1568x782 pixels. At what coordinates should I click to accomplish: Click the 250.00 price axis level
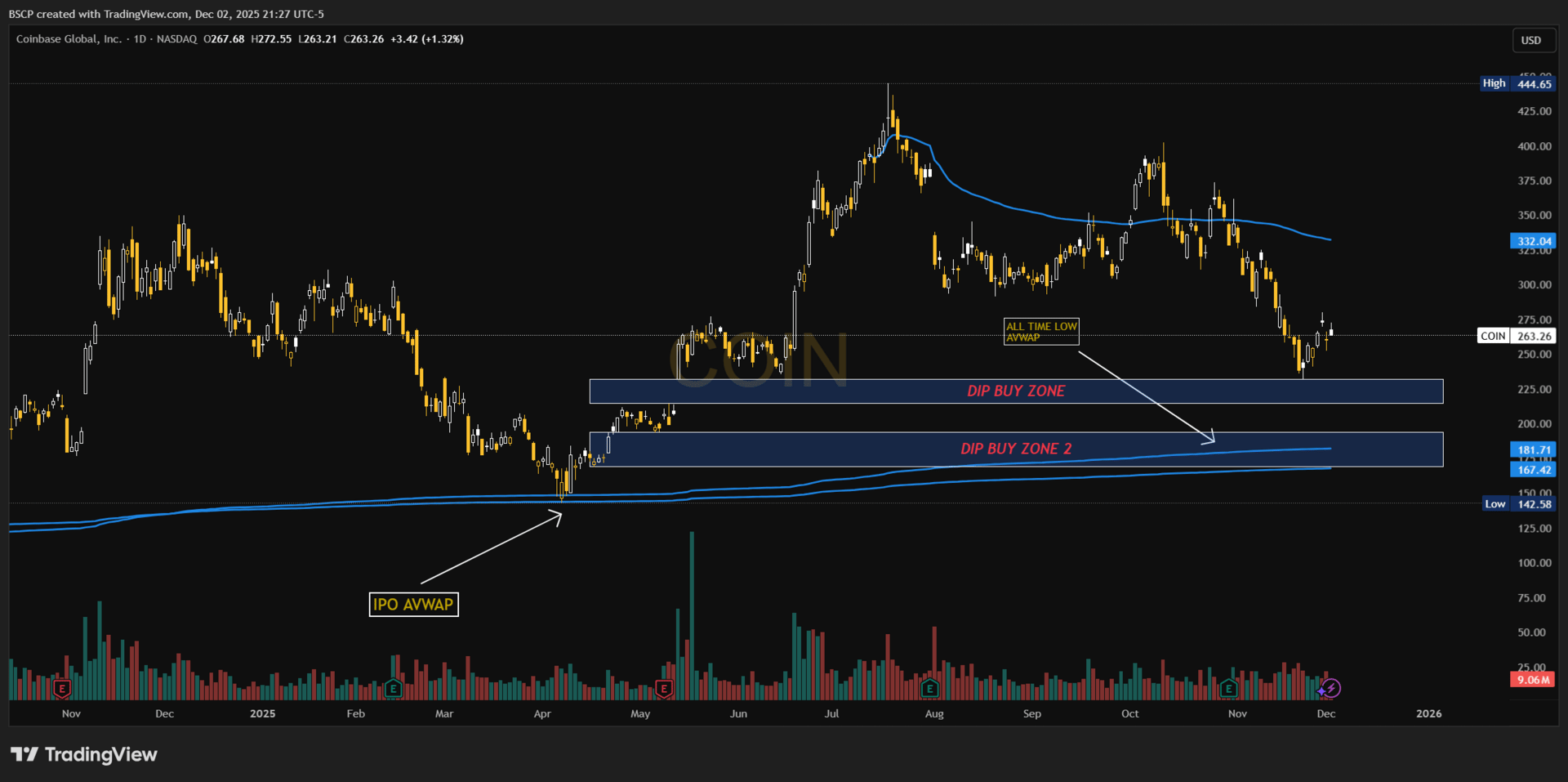[x=1535, y=354]
